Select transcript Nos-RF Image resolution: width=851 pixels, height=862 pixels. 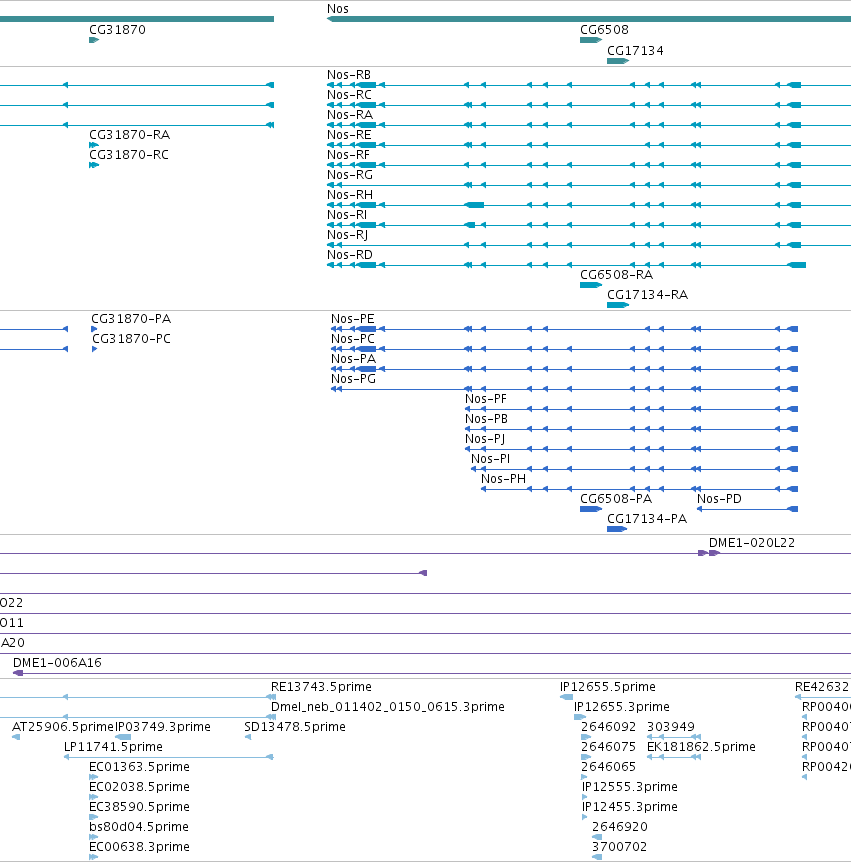click(x=348, y=154)
